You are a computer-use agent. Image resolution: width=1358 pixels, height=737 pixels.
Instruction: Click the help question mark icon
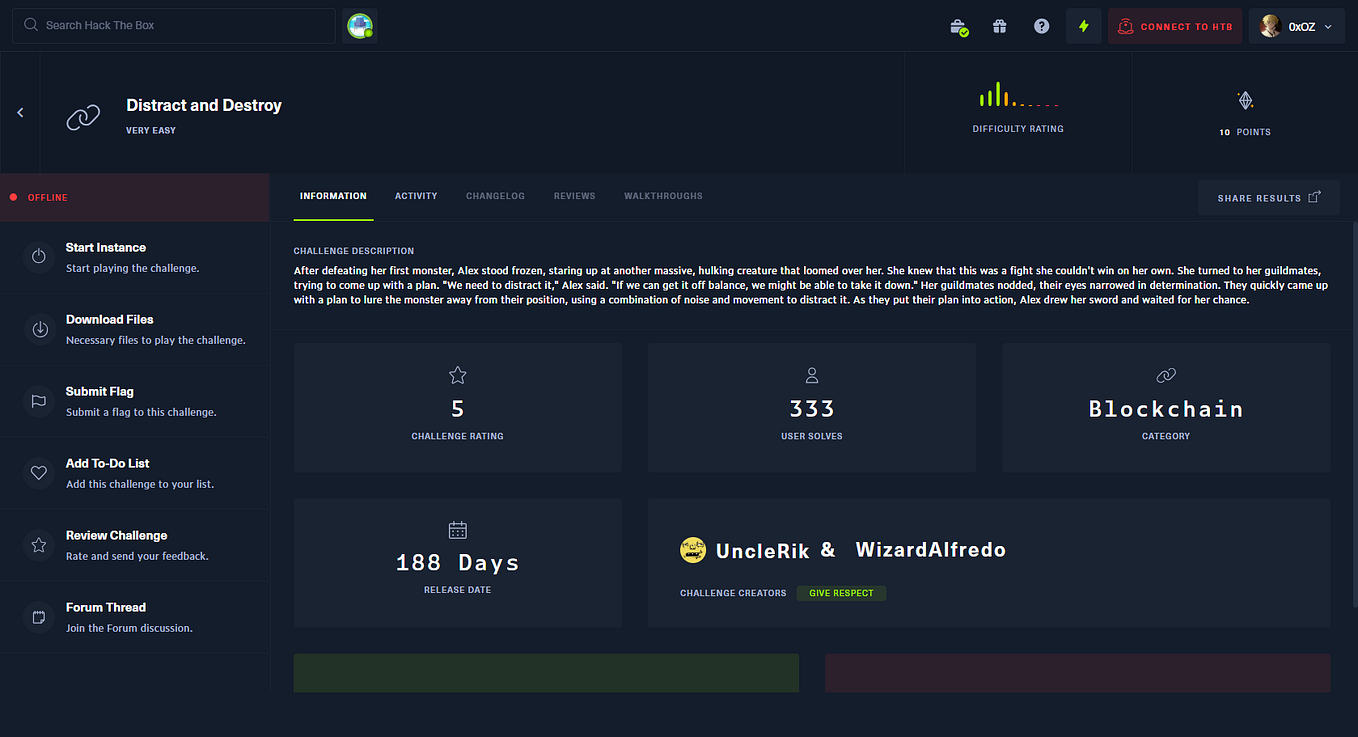click(x=1041, y=25)
